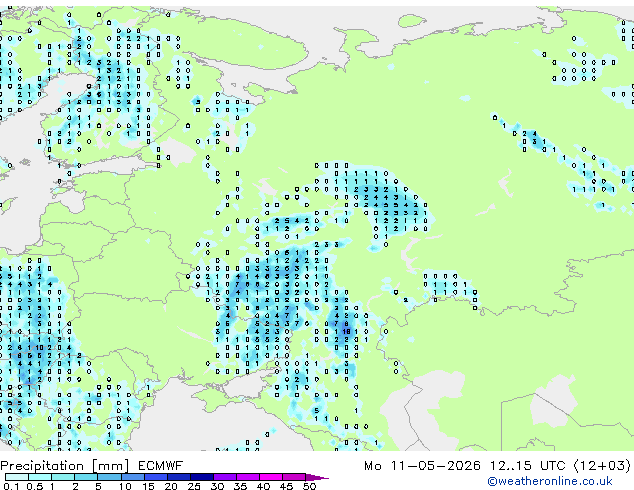Click the 30–35 mm purple swatch

pos(224,477)
